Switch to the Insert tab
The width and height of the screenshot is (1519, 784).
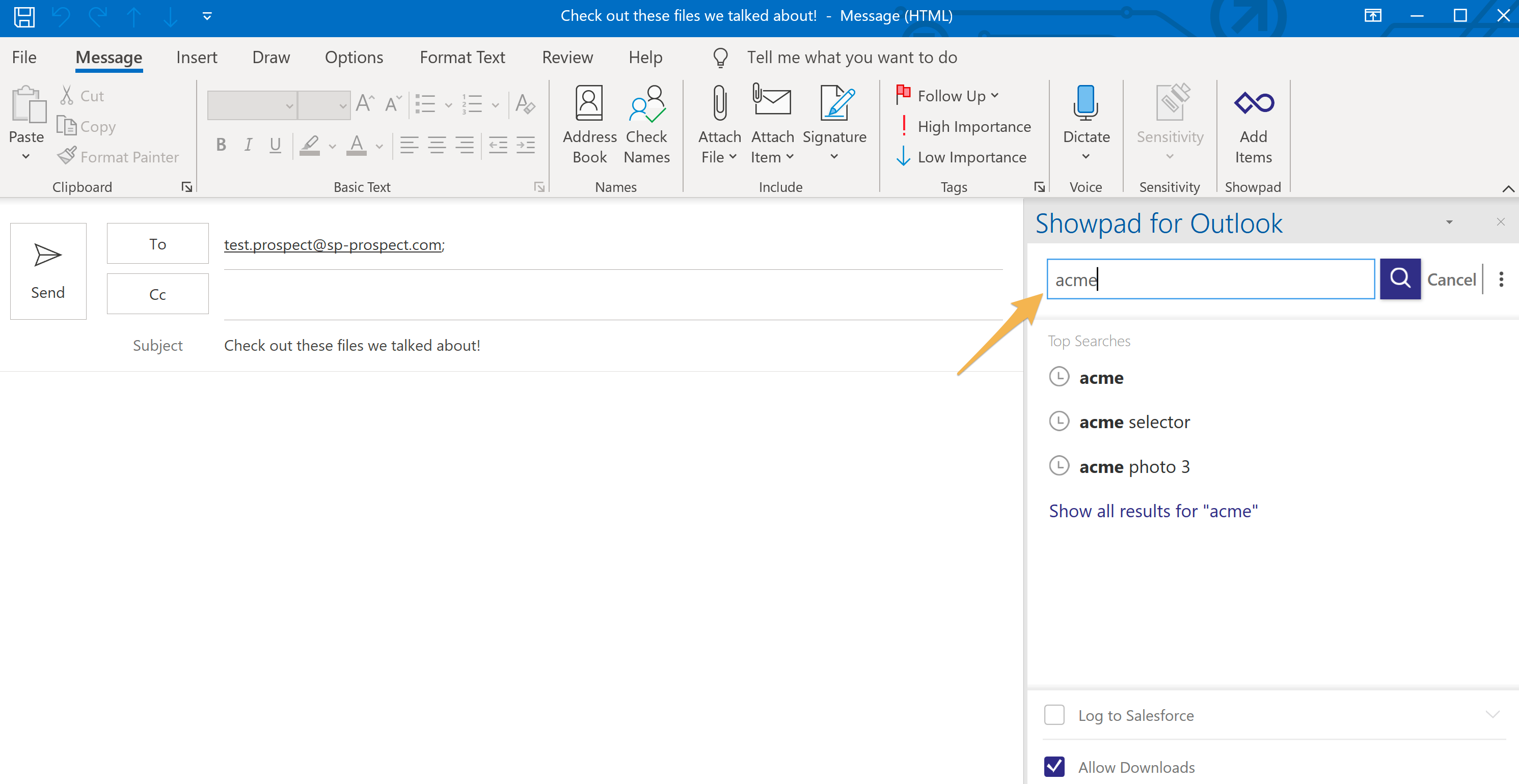196,57
